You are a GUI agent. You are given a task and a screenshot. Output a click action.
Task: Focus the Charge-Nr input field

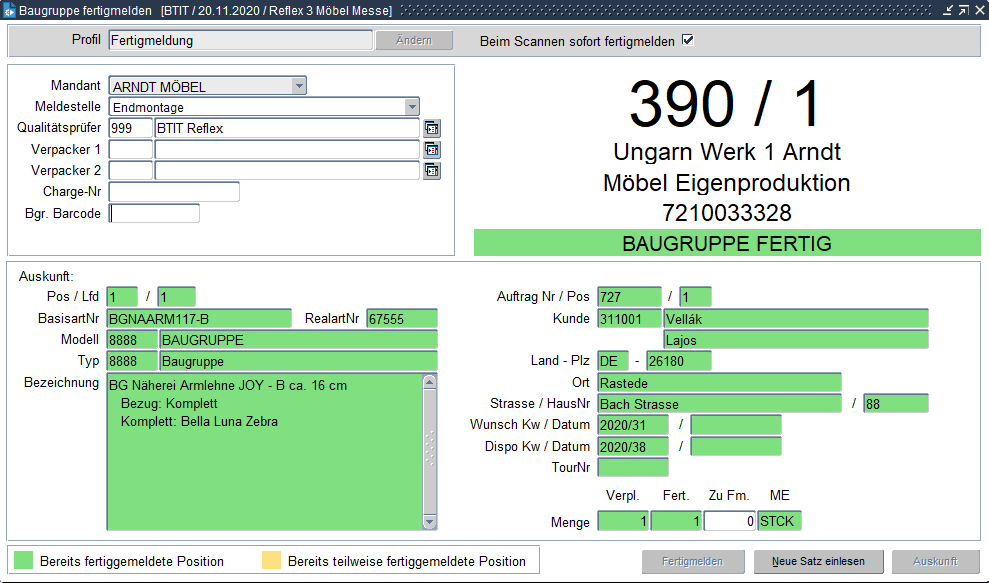coord(174,191)
